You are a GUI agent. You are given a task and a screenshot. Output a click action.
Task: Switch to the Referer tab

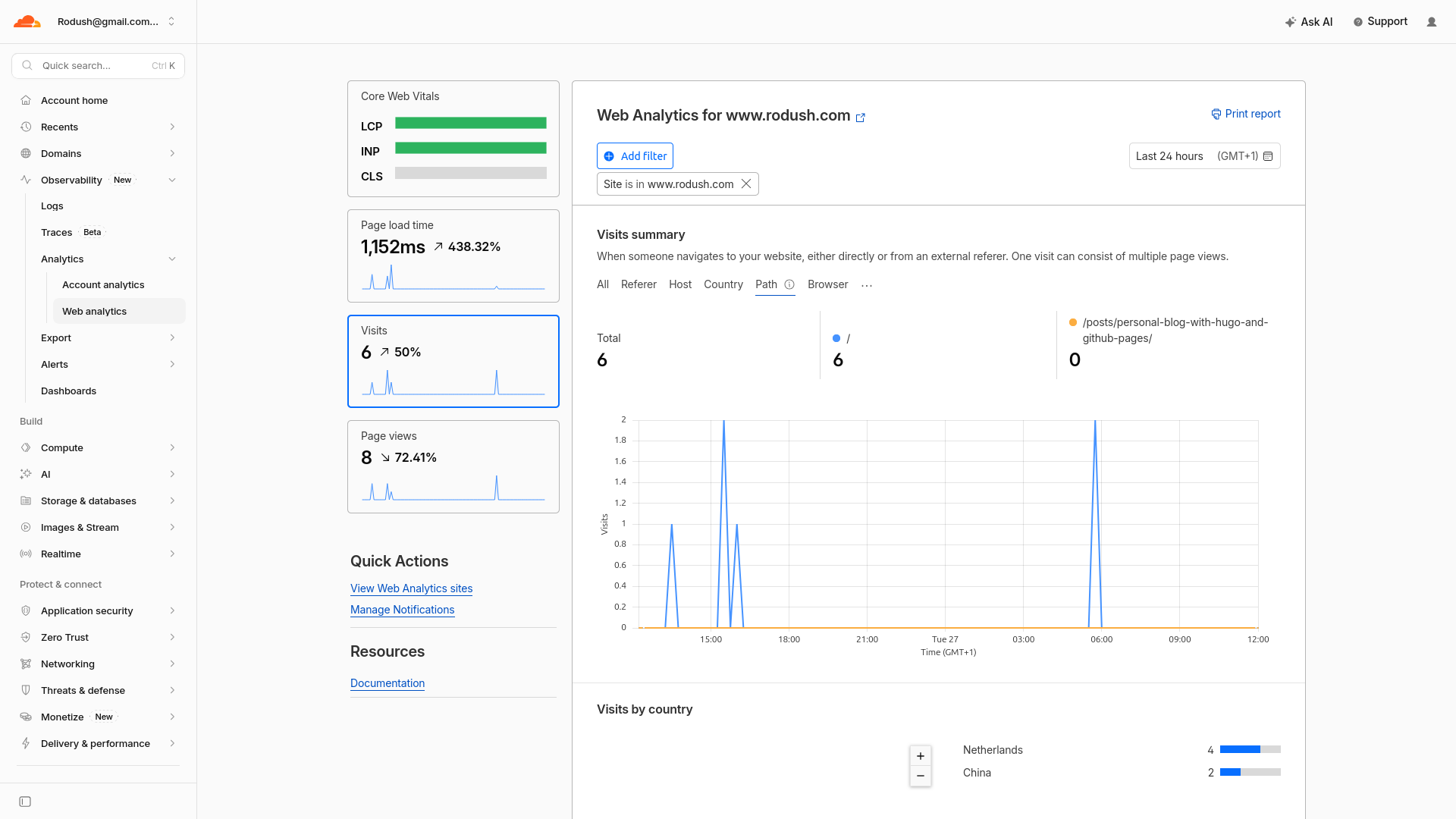[x=639, y=284]
